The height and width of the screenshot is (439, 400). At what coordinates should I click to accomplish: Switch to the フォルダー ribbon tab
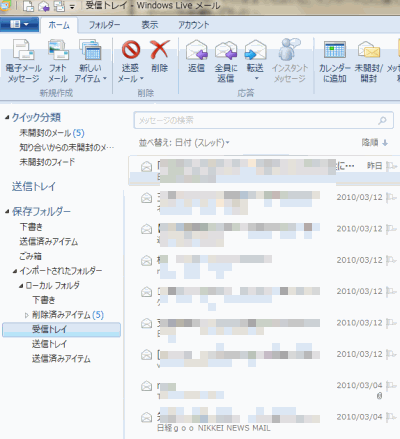click(104, 25)
